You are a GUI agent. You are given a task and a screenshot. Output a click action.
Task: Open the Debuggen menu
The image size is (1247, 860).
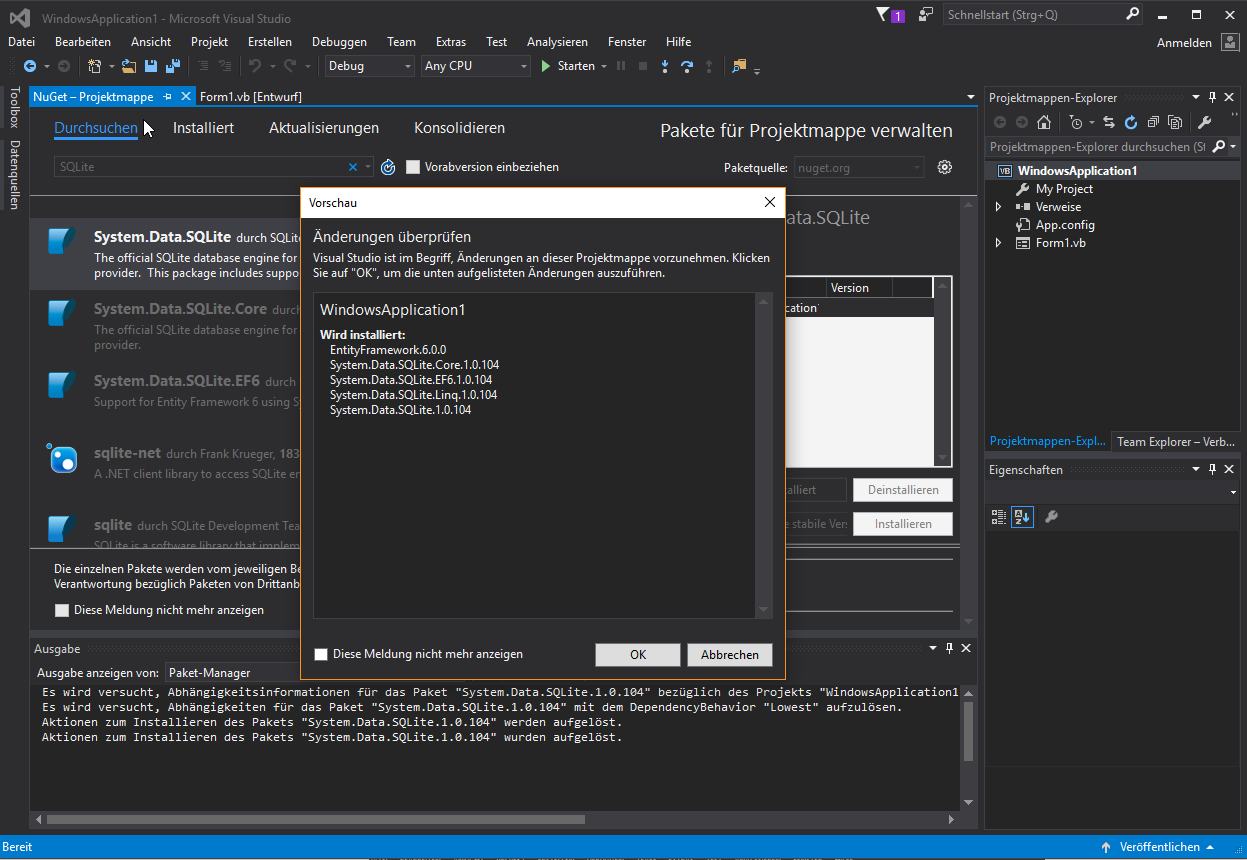coord(339,42)
